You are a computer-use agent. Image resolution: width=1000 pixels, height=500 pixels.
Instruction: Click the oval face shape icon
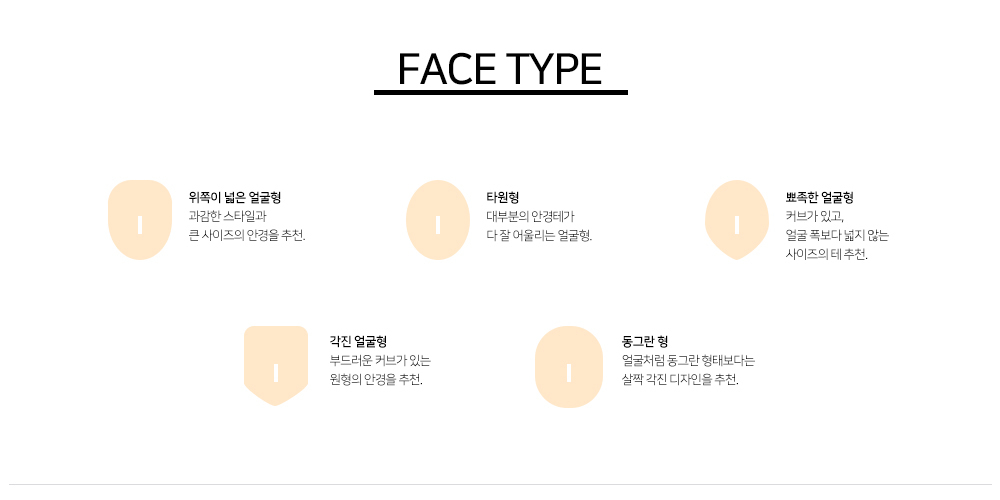pos(438,220)
